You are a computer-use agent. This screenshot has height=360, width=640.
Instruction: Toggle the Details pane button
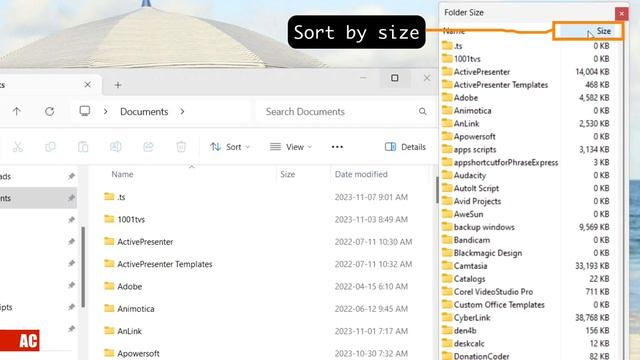405,147
